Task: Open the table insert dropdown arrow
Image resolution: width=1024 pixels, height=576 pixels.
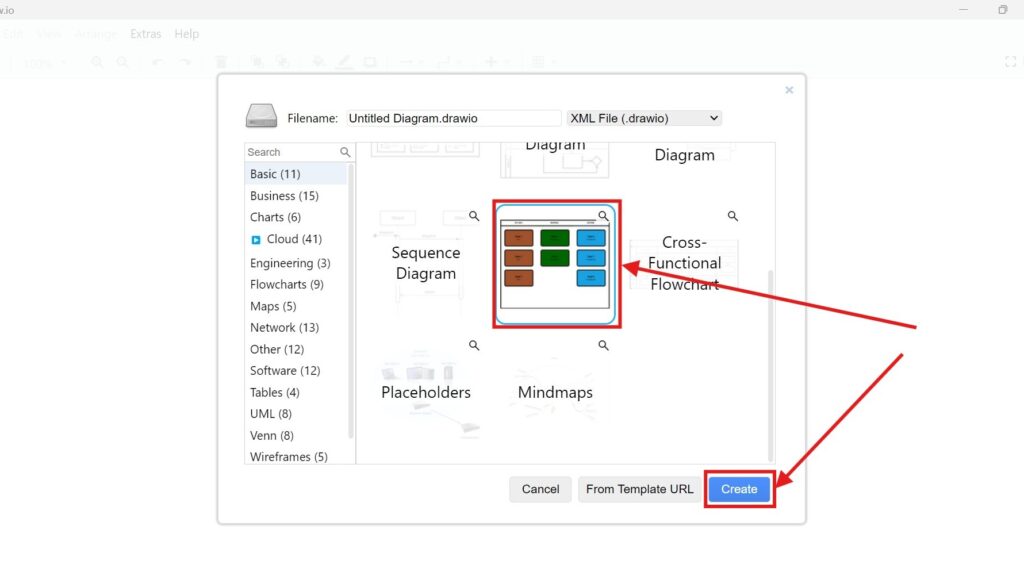Action: [553, 61]
